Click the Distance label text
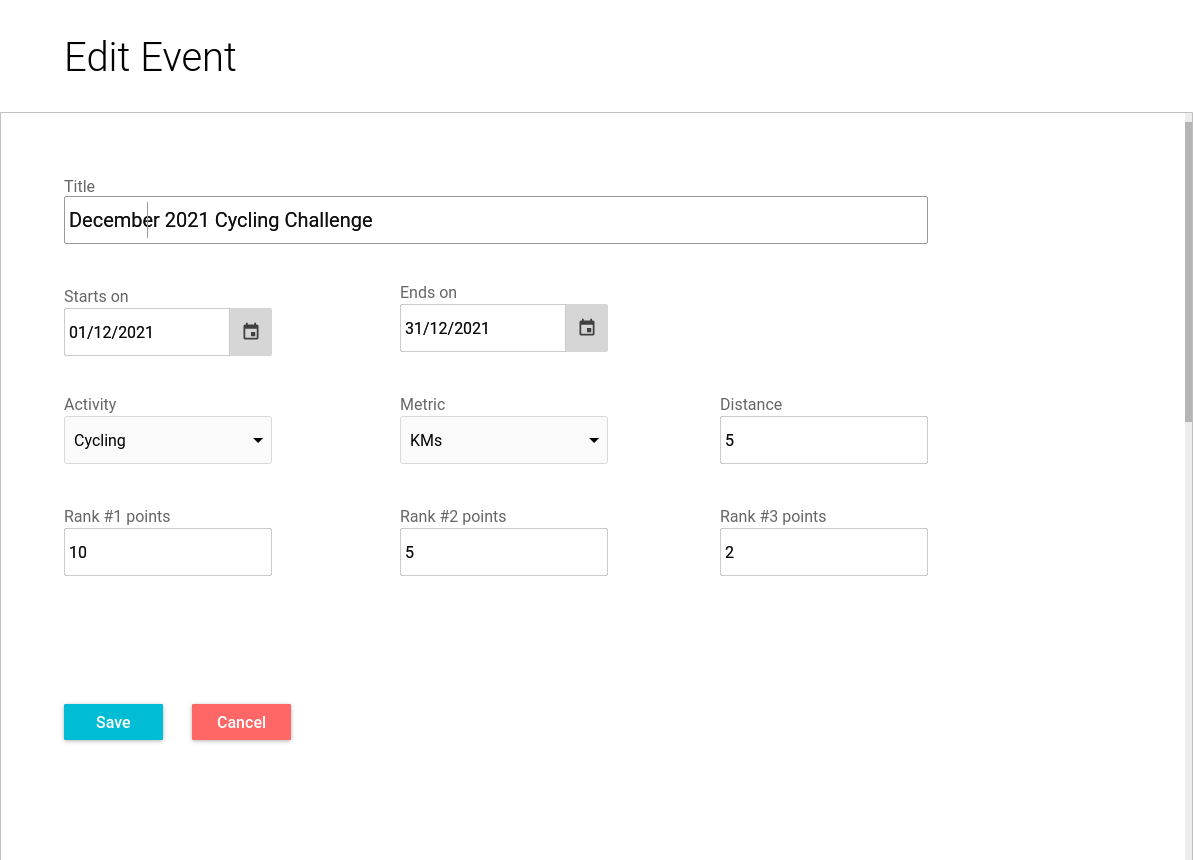Viewport: 1193px width, 860px height. [751, 404]
